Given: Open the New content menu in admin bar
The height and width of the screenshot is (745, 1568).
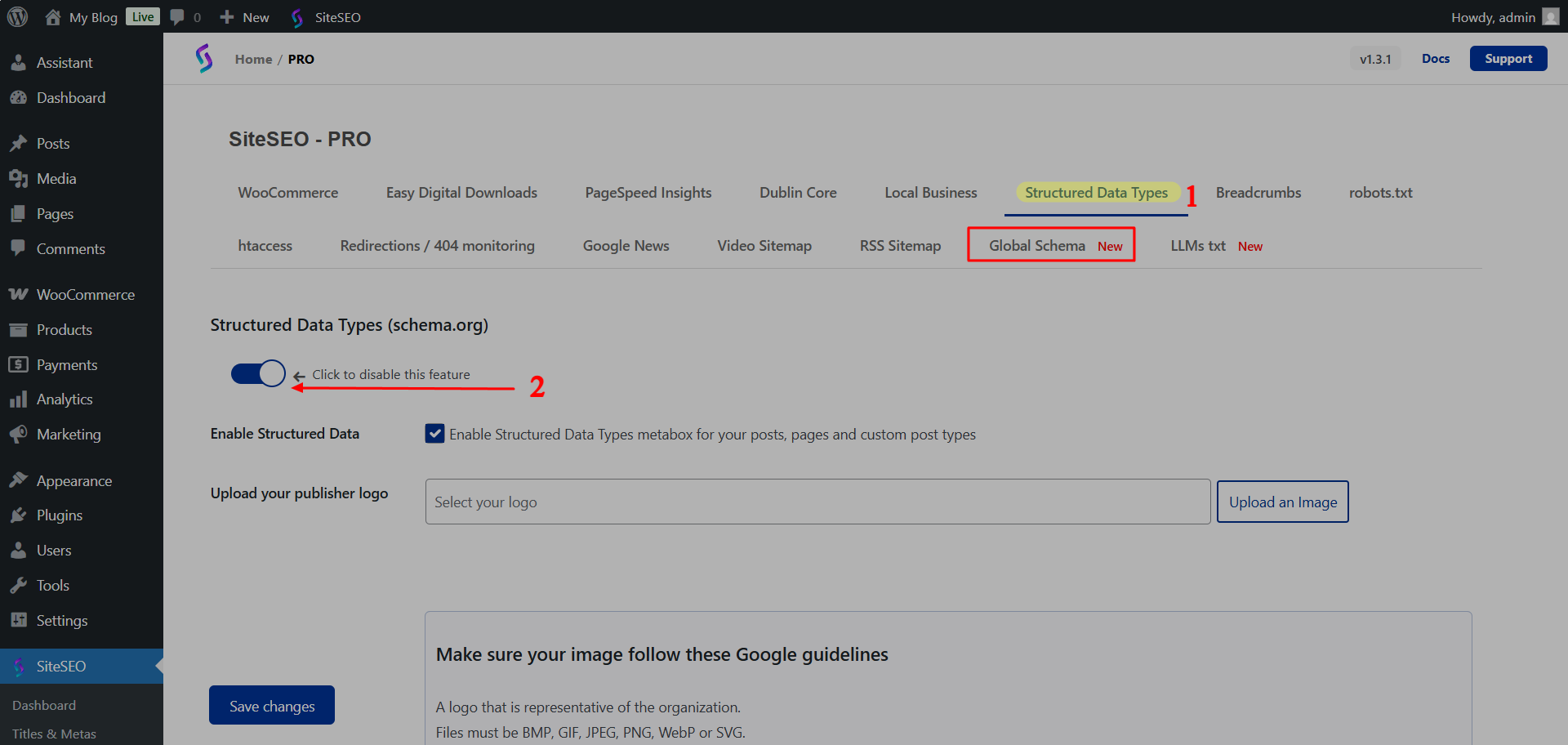Looking at the screenshot, I should [x=245, y=17].
